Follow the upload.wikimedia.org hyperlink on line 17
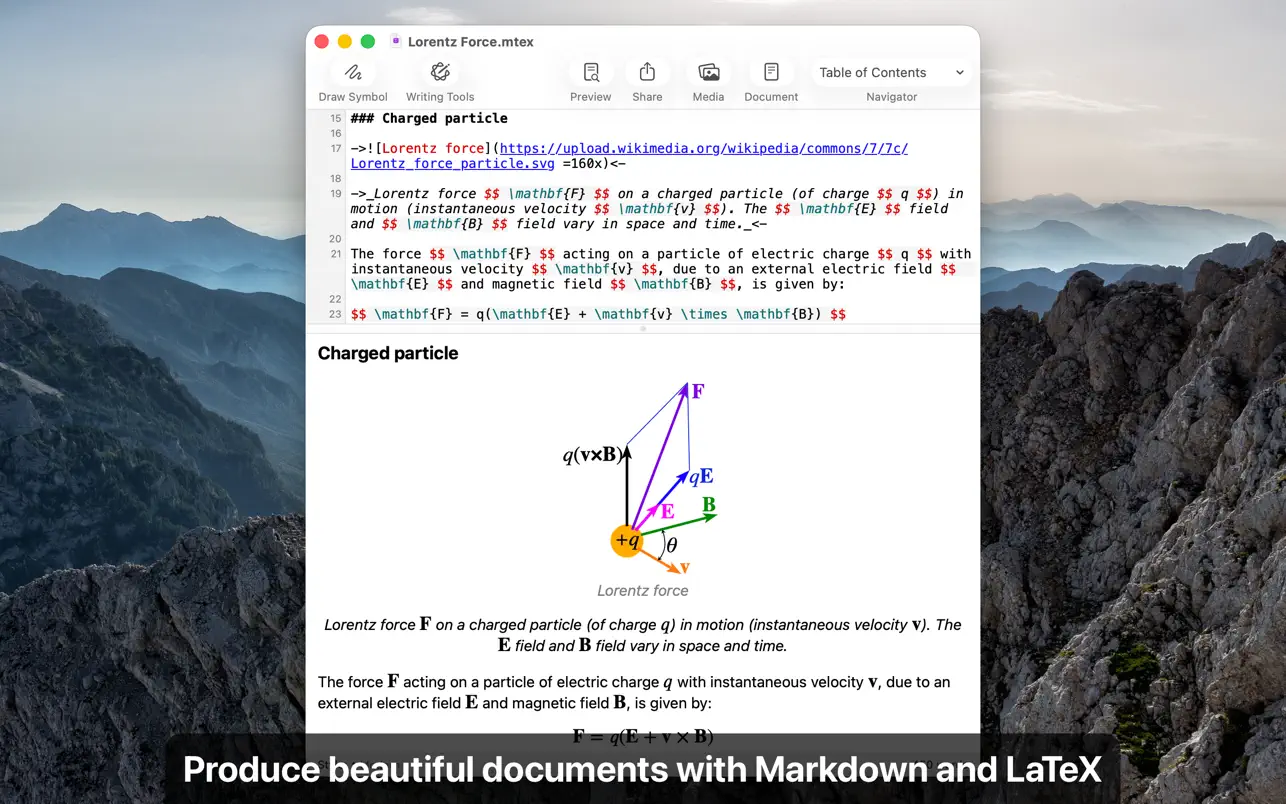This screenshot has height=804, width=1286. tap(700, 148)
